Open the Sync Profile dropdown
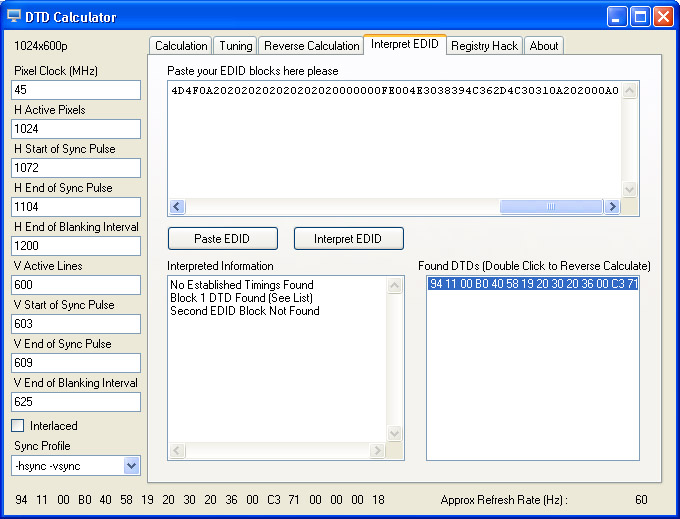 (x=130, y=465)
